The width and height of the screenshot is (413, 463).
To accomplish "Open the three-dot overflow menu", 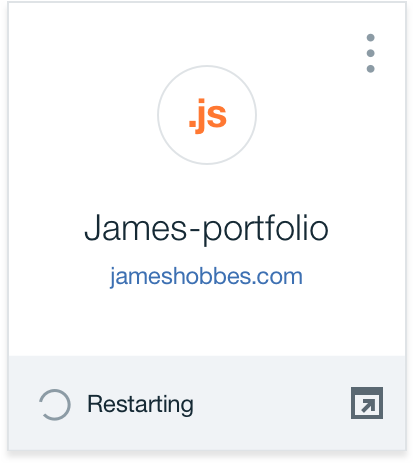I will pyautogui.click(x=370, y=53).
